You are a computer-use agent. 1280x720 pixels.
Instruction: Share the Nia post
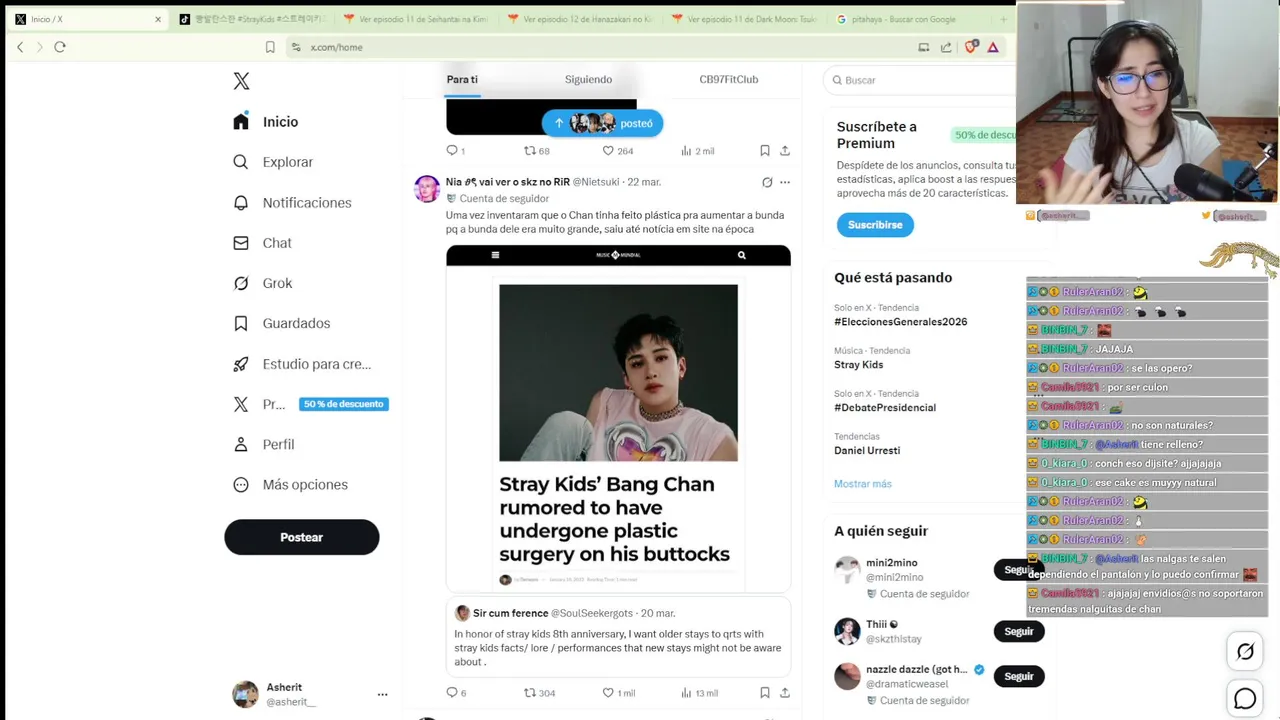[x=785, y=693]
